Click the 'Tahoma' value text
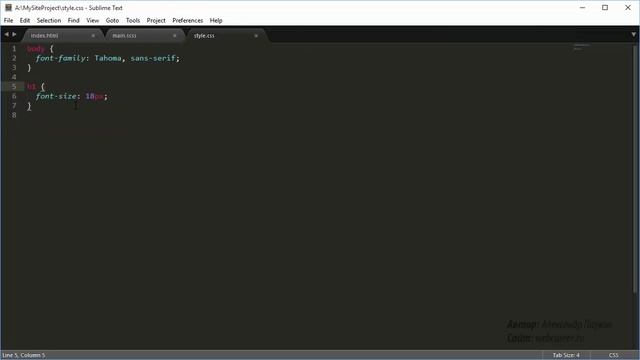This screenshot has width=640, height=360. click(x=108, y=58)
